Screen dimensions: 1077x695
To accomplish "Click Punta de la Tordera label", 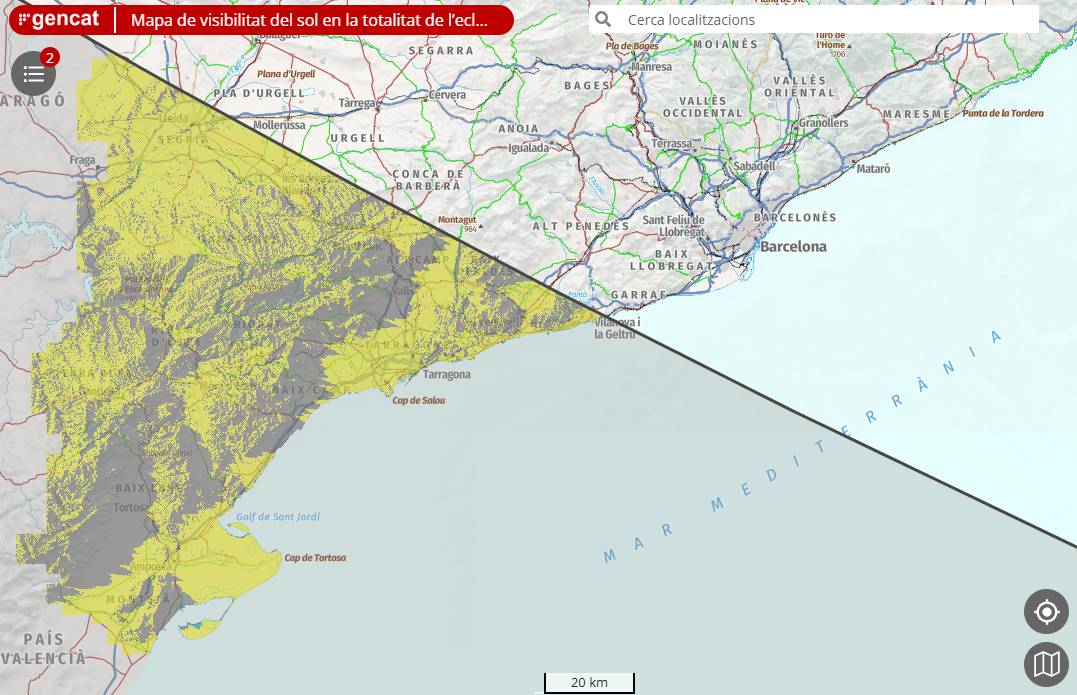I will [x=1003, y=113].
